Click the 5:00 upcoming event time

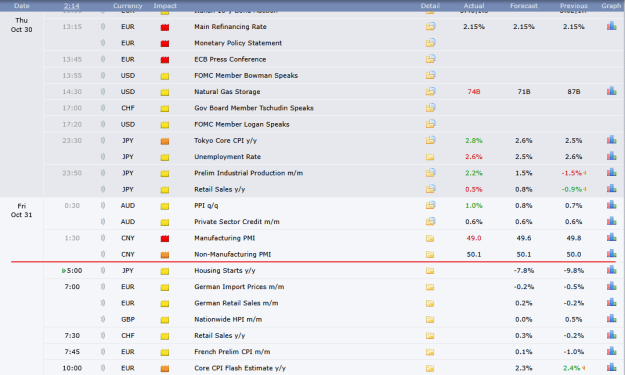click(75, 271)
